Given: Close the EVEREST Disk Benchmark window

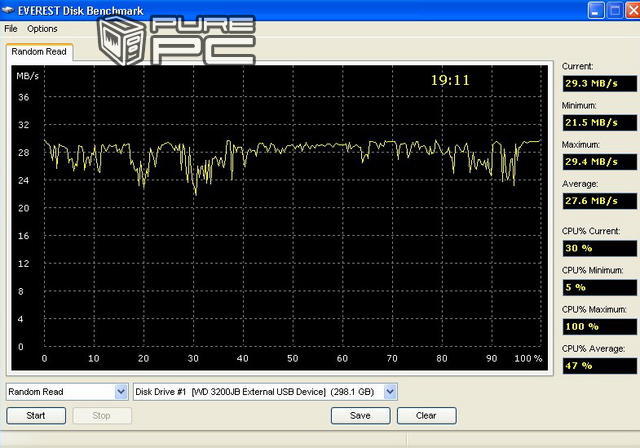Looking at the screenshot, I should pyautogui.click(x=633, y=10).
